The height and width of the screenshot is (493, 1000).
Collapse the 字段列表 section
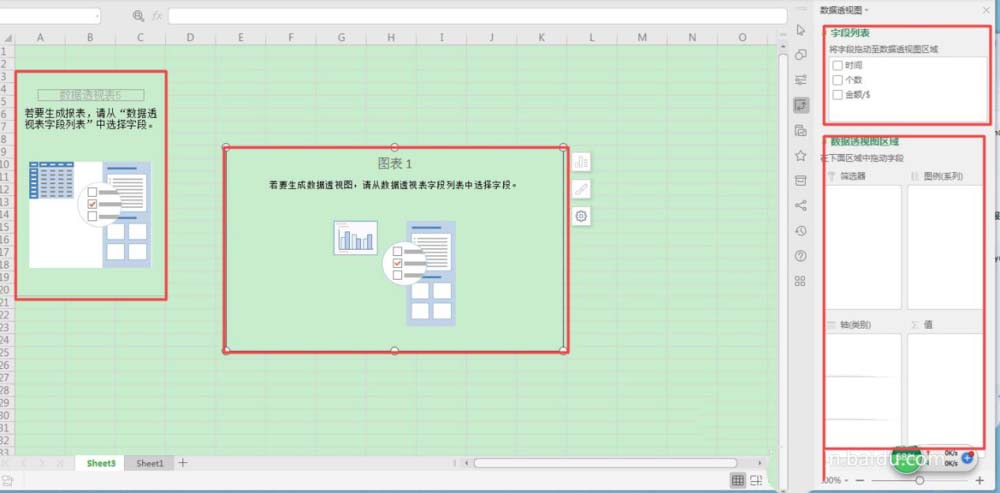click(825, 34)
